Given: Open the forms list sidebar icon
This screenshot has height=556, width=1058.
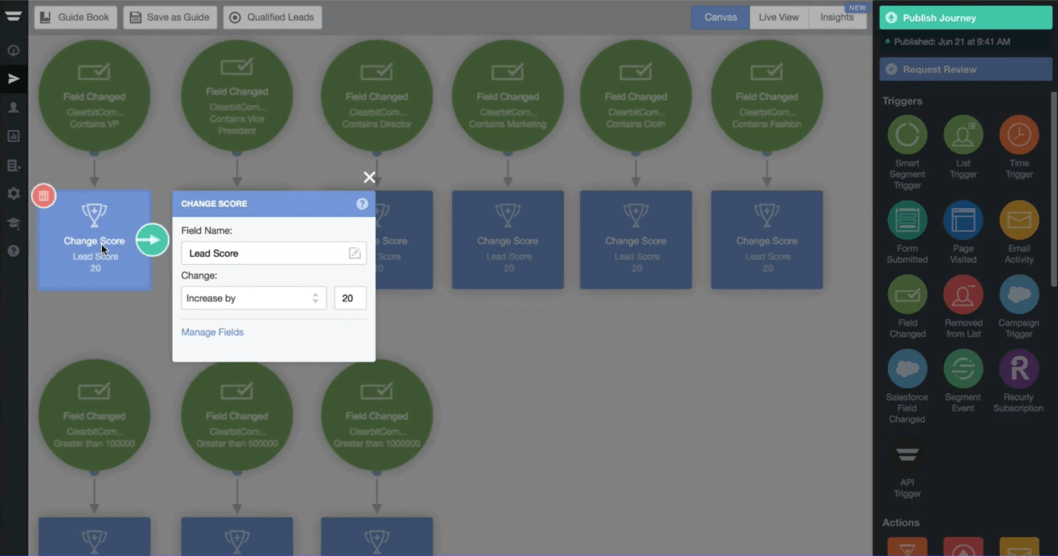Looking at the screenshot, I should [x=13, y=165].
